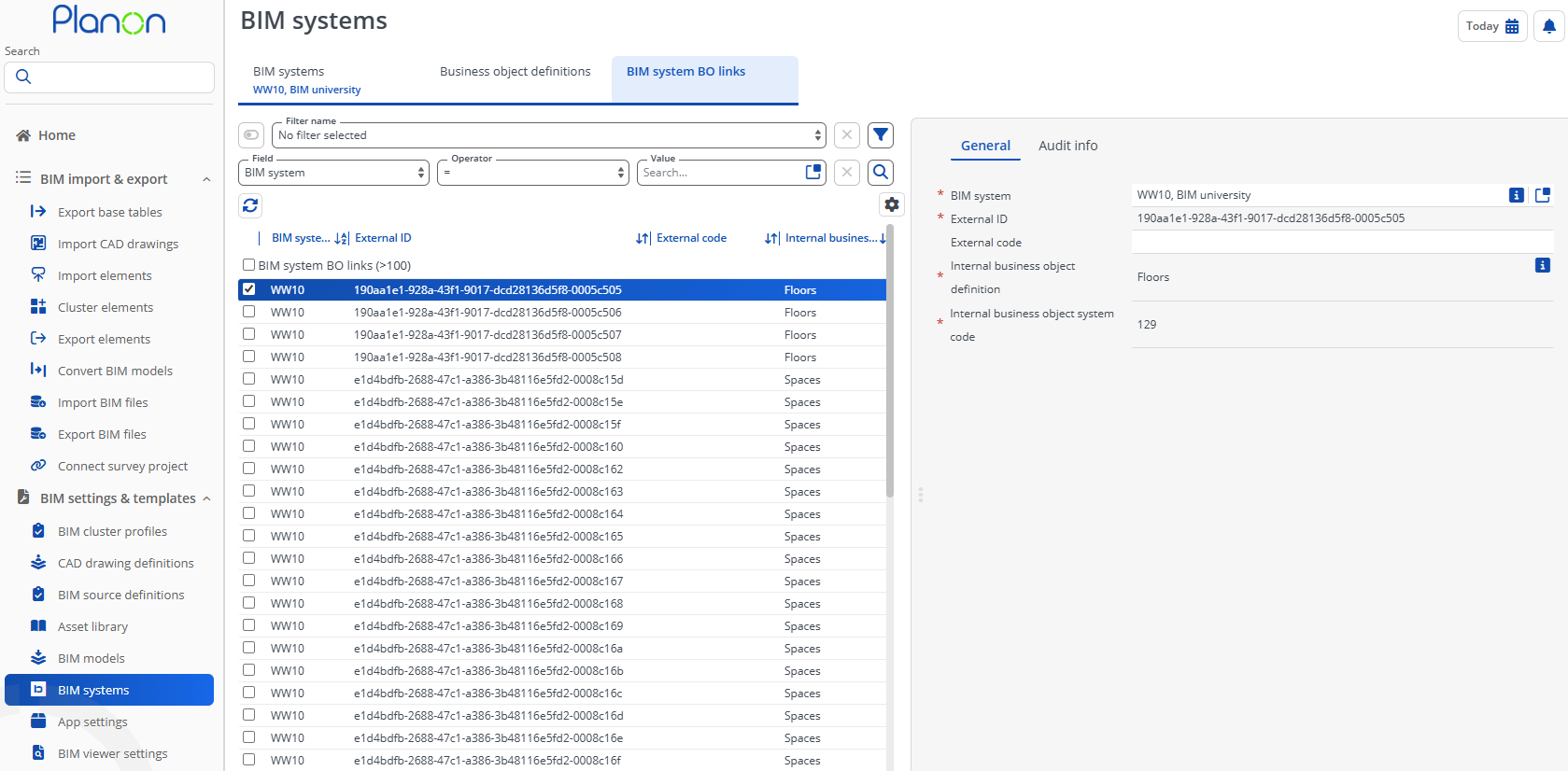Toggle the filter on/off switch

coord(251,135)
